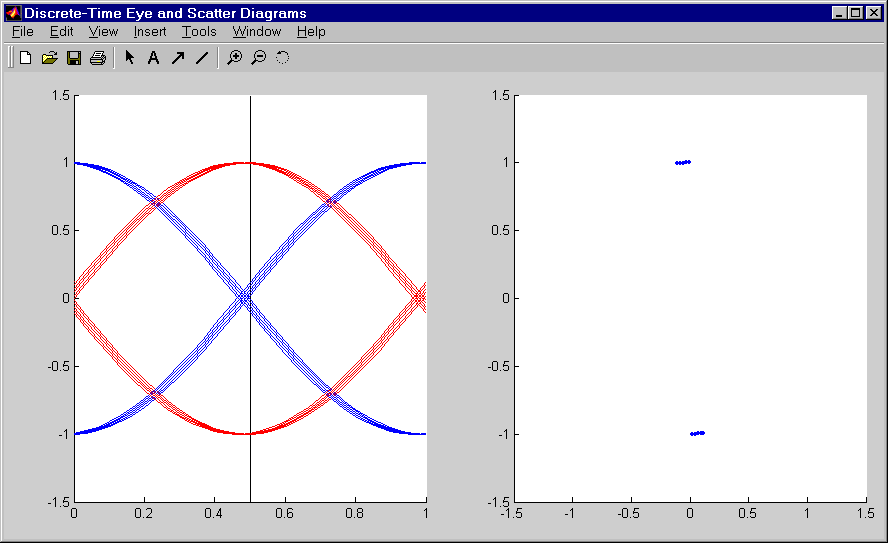888x543 pixels.
Task: Open the File menu
Action: pos(23,31)
